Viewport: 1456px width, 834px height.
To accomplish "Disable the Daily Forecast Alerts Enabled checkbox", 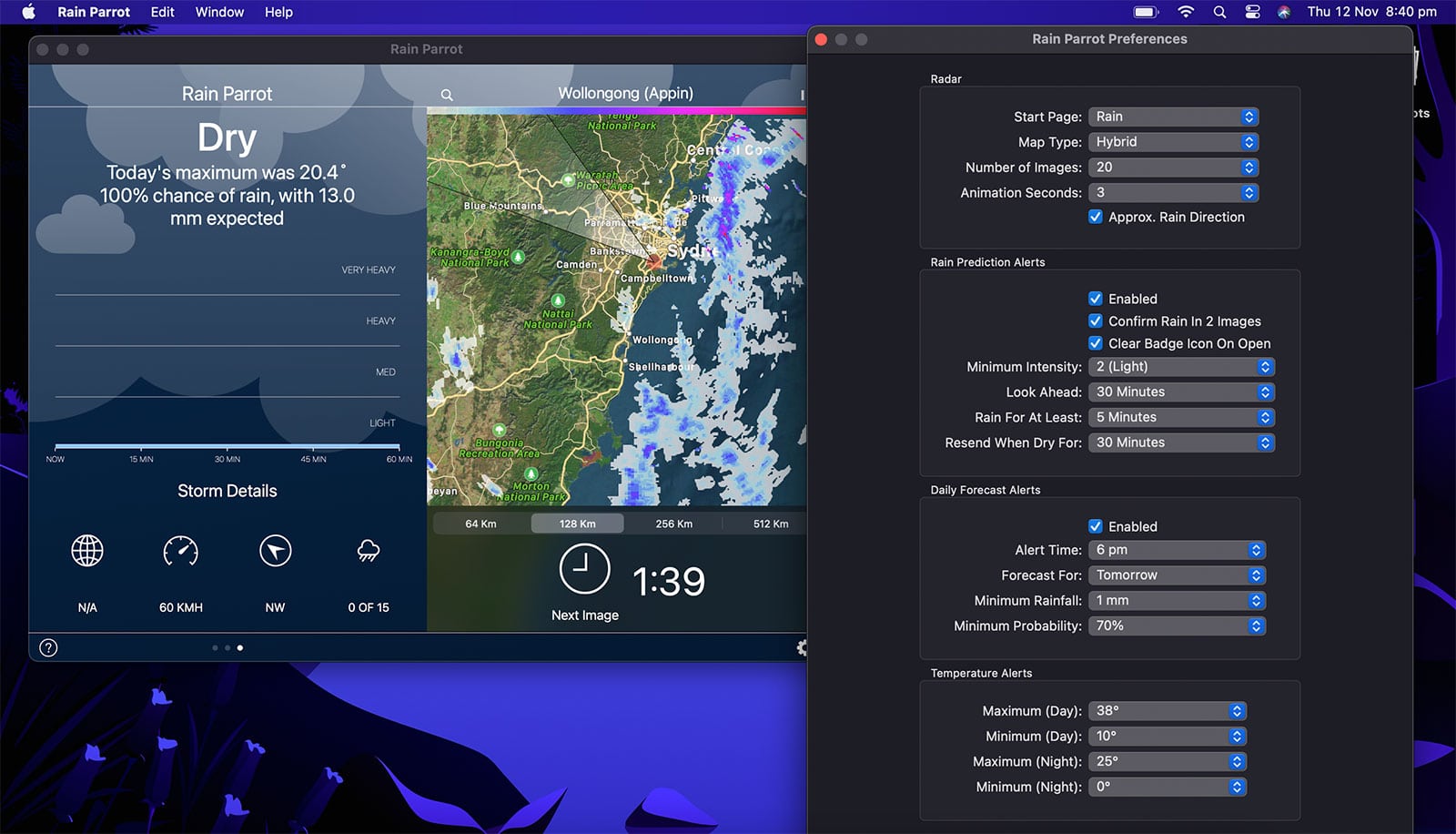I will [1096, 526].
